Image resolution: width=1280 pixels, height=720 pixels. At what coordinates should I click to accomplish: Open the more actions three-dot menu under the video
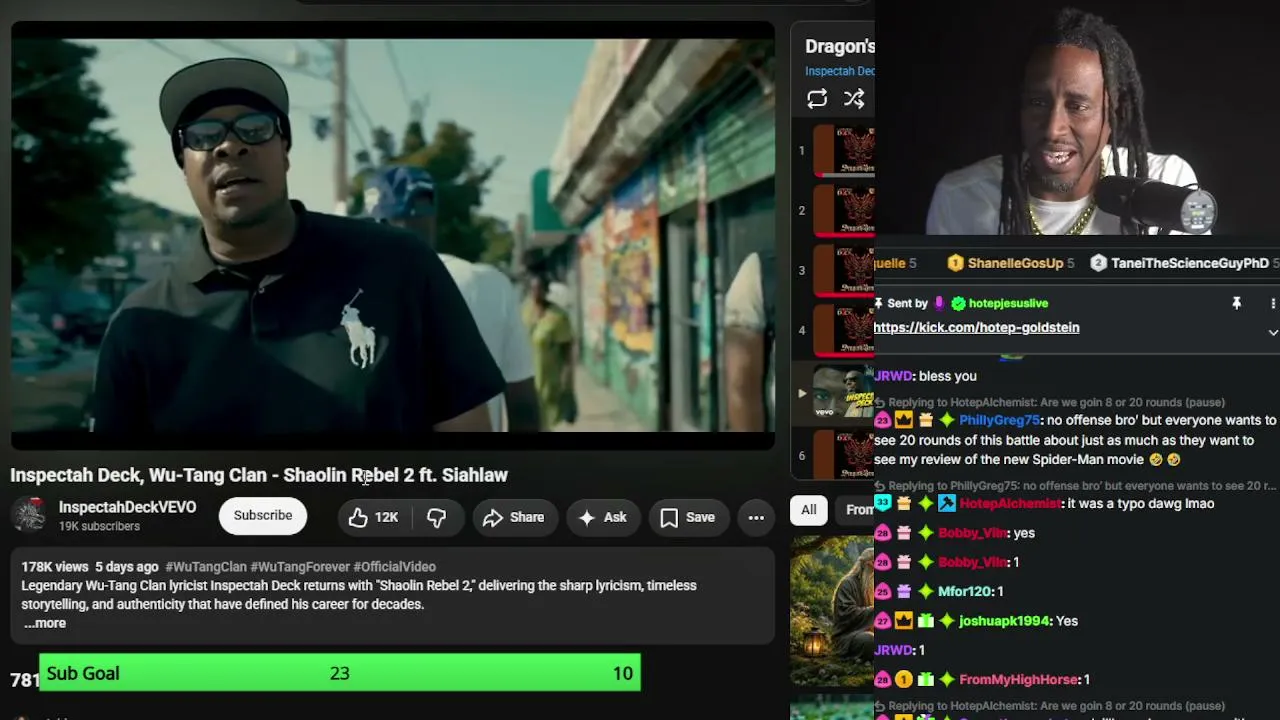coord(756,517)
